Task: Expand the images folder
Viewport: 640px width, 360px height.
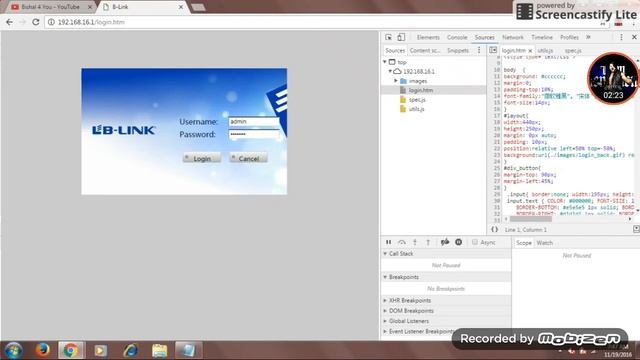Action: tap(396, 81)
